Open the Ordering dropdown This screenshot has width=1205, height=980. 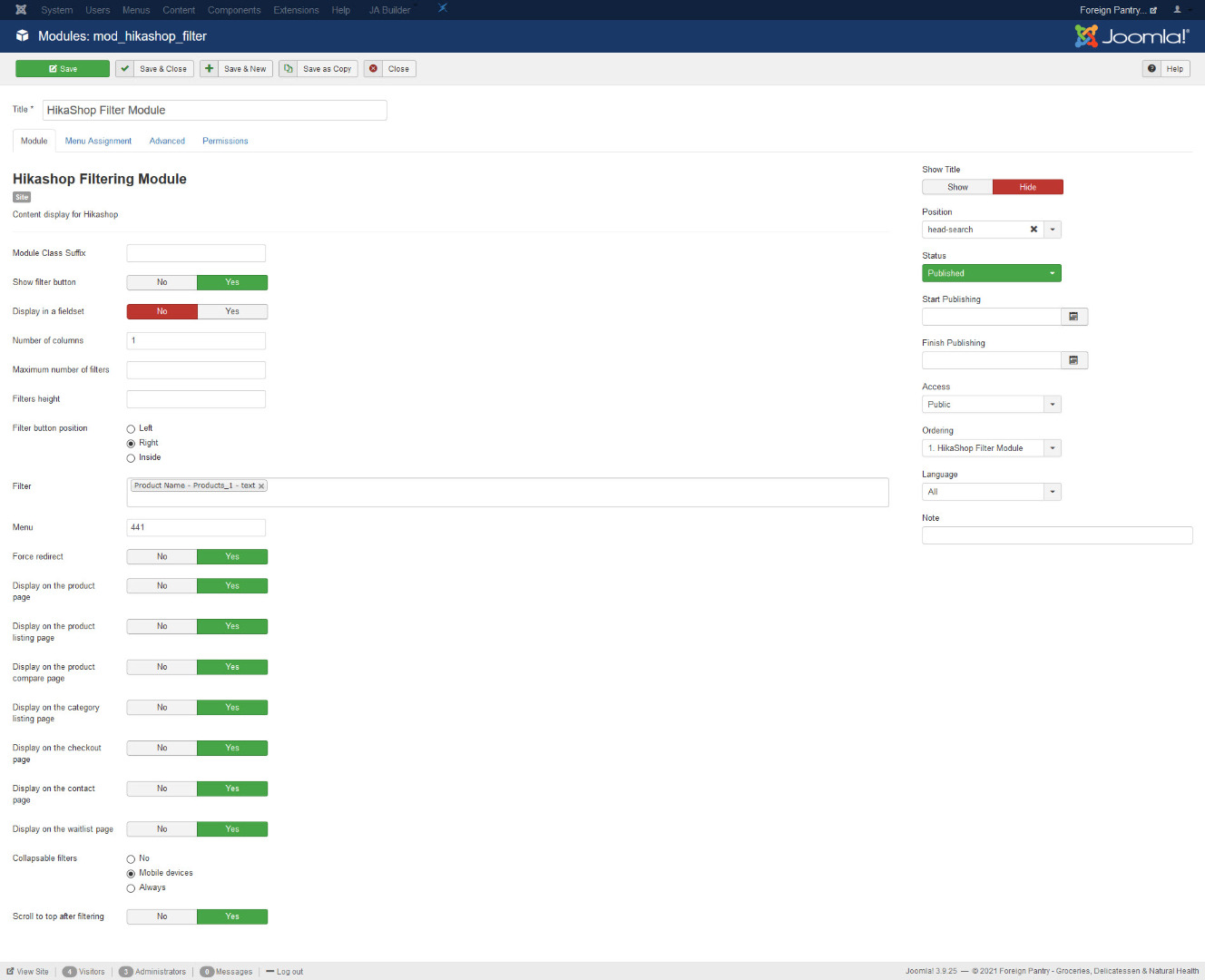(1053, 448)
